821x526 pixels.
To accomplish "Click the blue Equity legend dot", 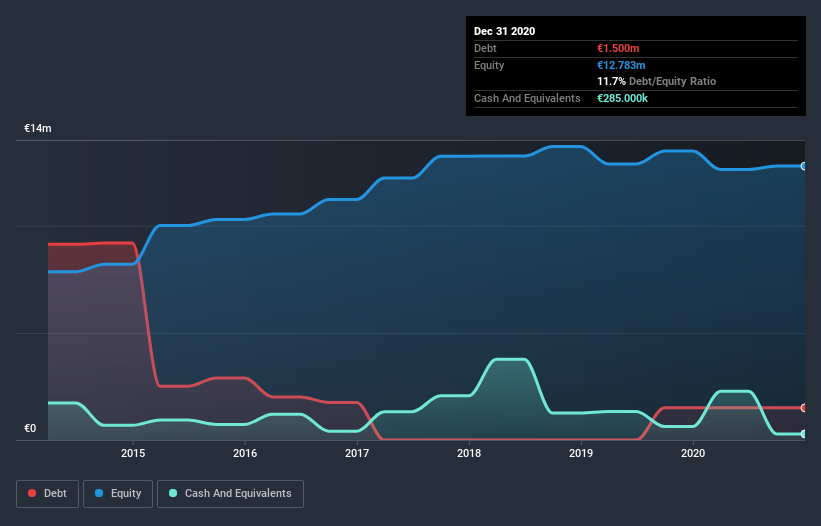I will point(99,493).
